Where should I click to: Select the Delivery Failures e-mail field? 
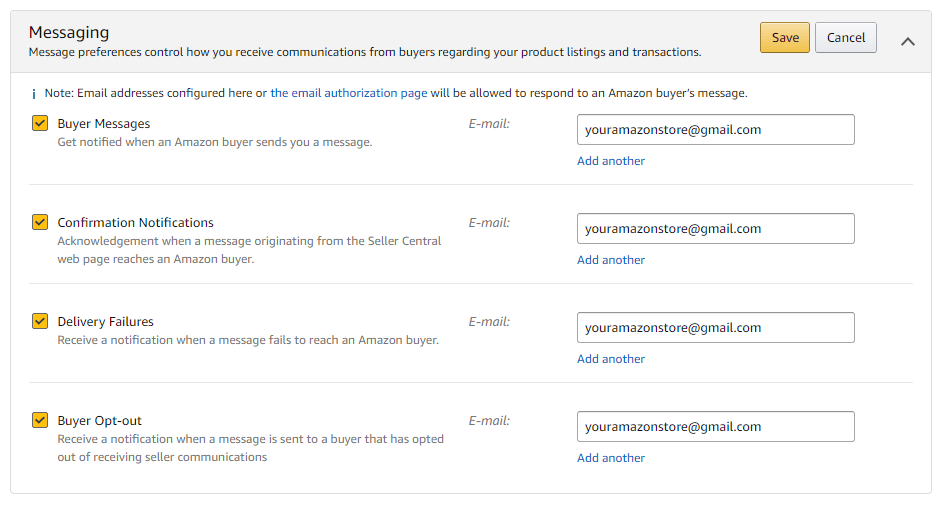point(715,328)
